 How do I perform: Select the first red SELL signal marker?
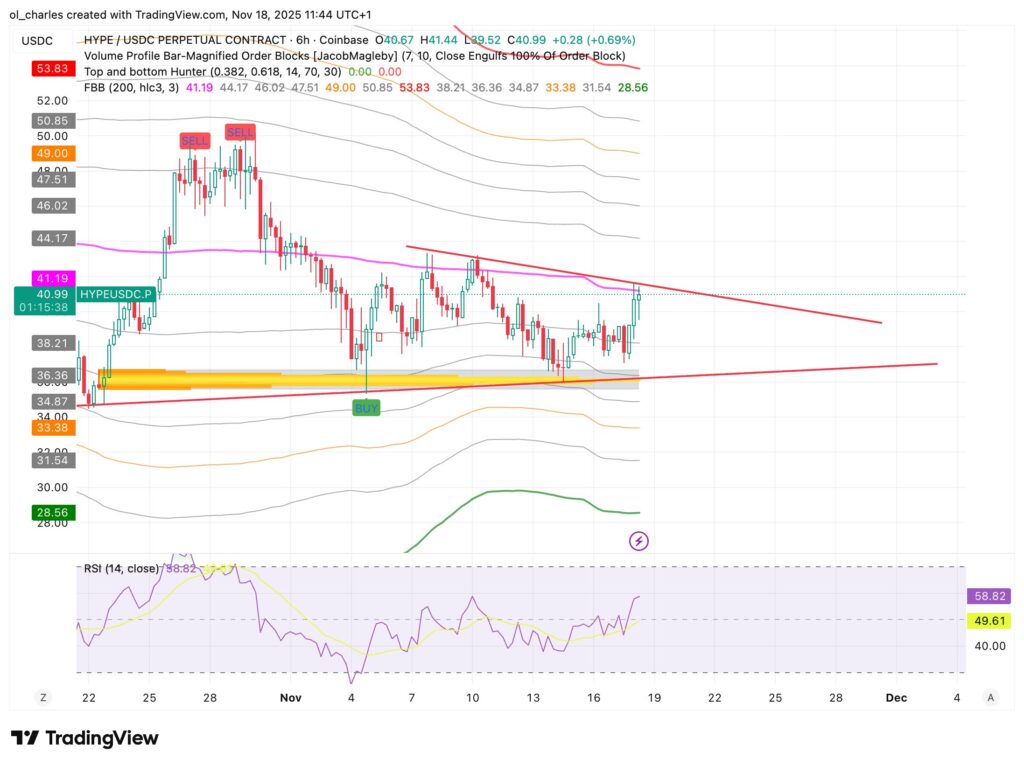[x=195, y=141]
